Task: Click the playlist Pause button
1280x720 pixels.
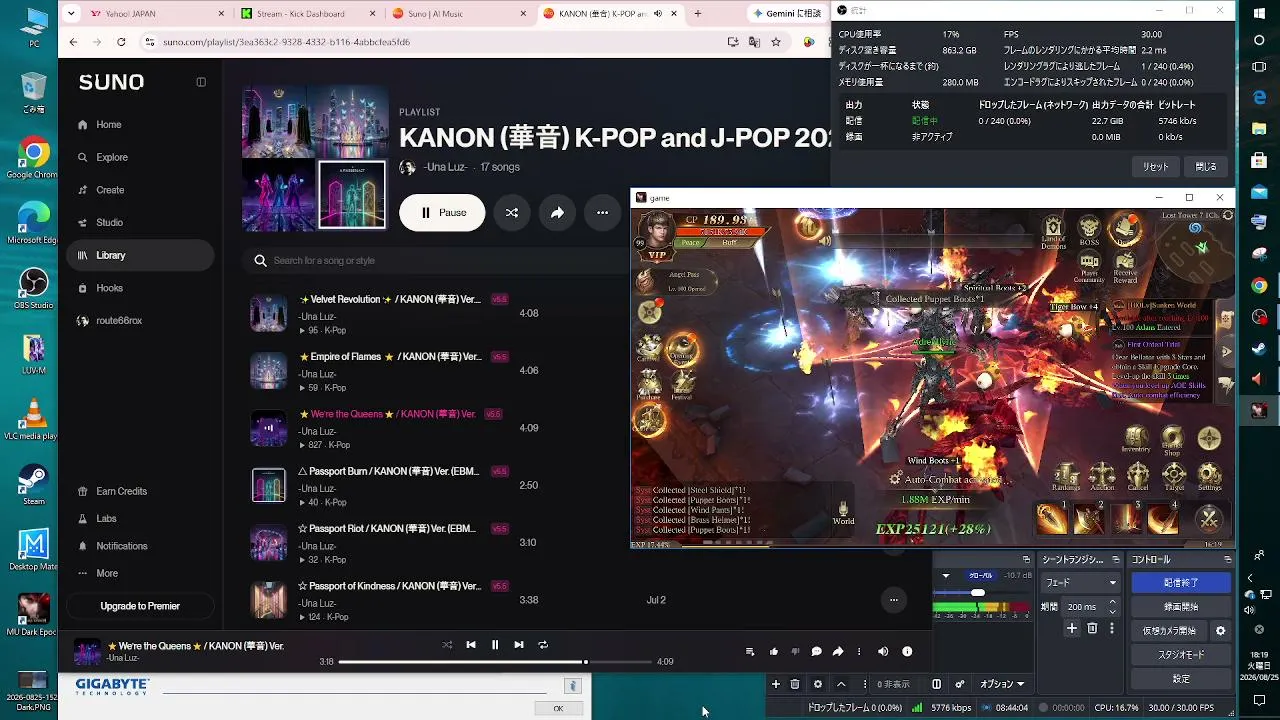Action: tap(442, 213)
